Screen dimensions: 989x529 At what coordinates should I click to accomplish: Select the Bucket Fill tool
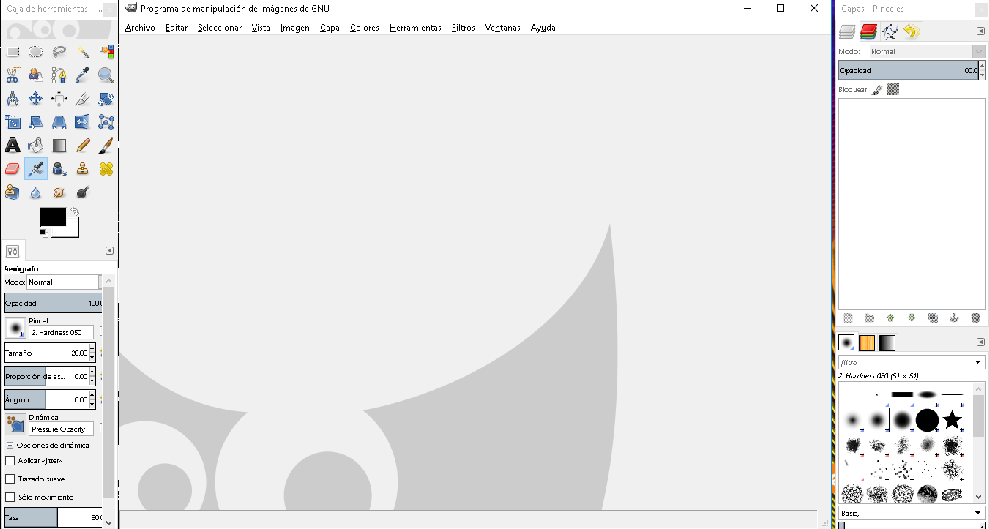coord(36,145)
